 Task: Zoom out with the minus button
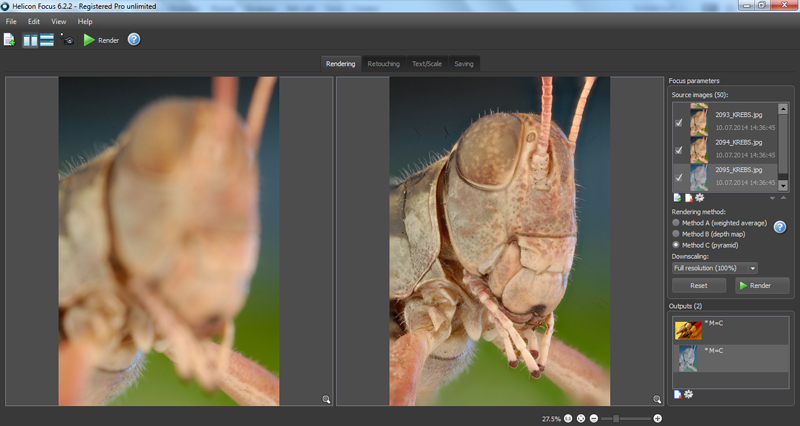point(593,418)
